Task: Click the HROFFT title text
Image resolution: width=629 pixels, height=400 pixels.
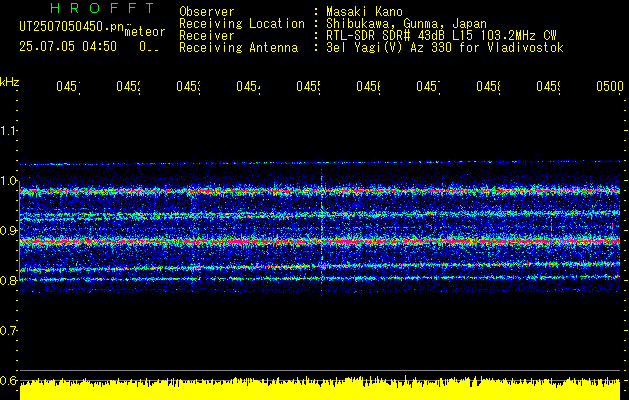Action: pyautogui.click(x=103, y=8)
